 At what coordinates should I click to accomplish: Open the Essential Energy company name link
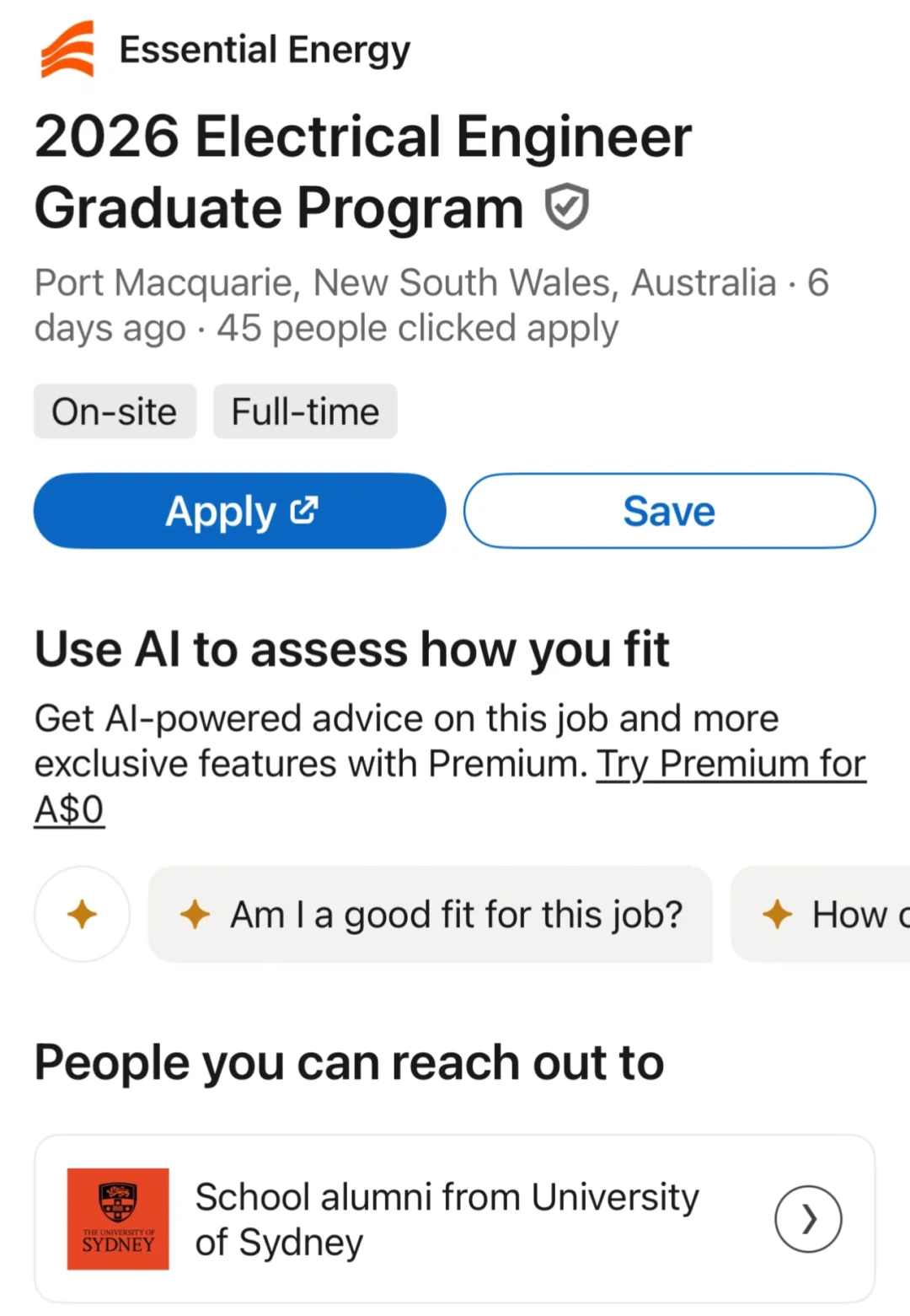pyautogui.click(x=265, y=50)
